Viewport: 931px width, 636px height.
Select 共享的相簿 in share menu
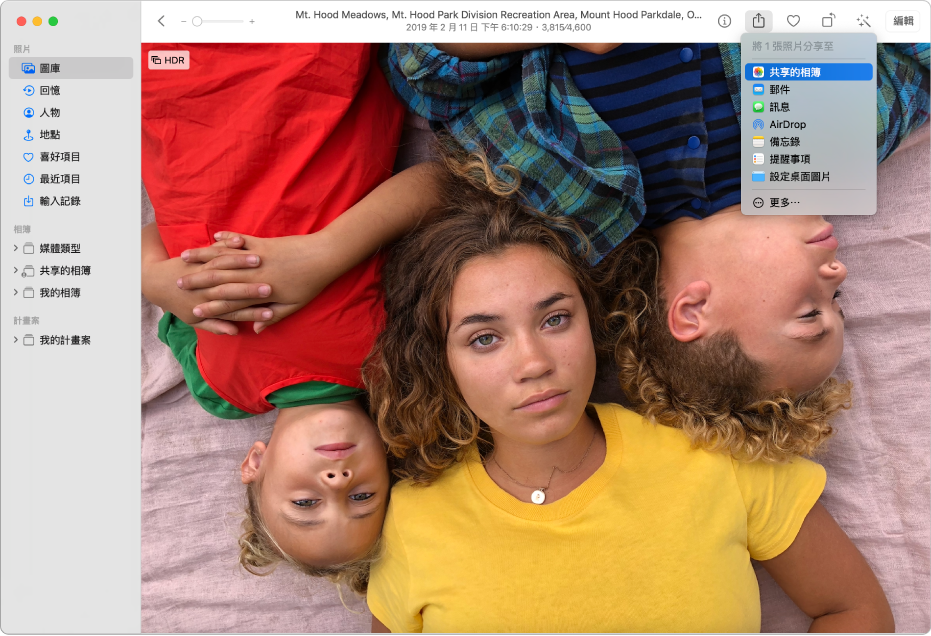coord(809,72)
